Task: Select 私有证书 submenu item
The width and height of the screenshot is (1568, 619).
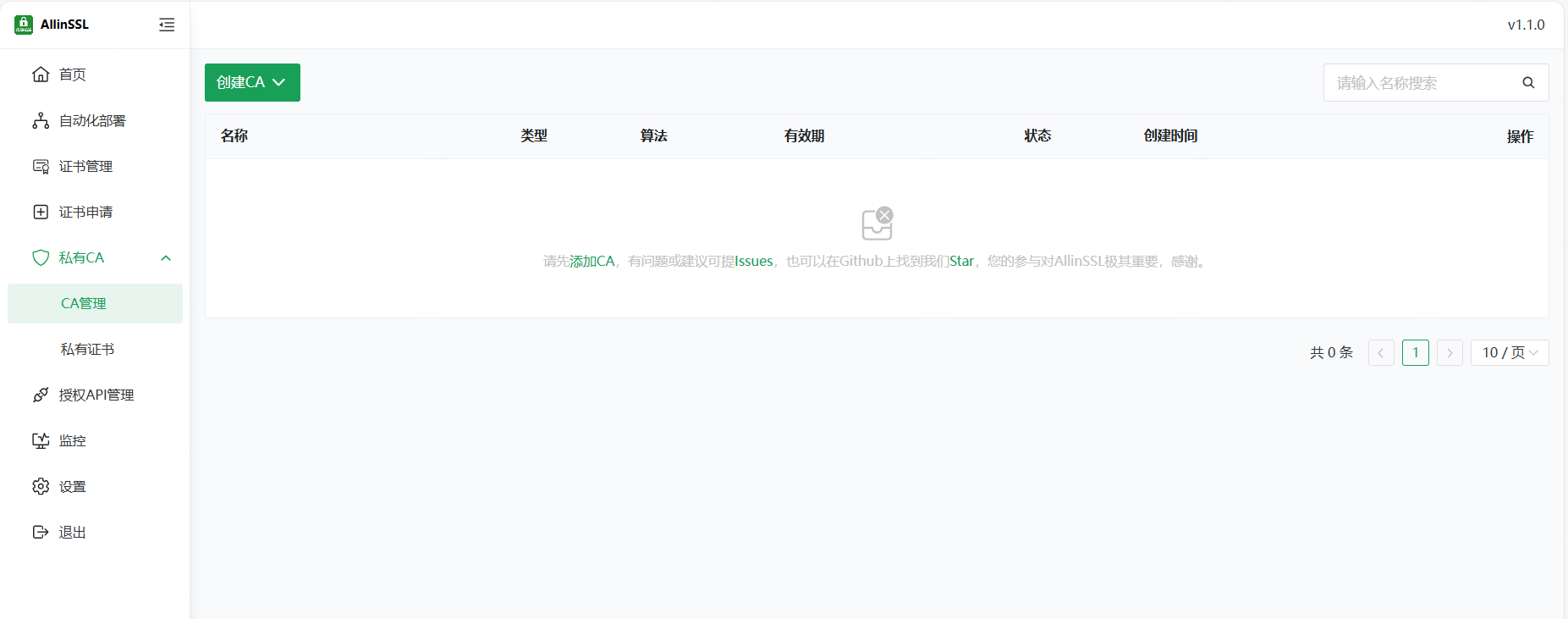Action: [x=95, y=349]
